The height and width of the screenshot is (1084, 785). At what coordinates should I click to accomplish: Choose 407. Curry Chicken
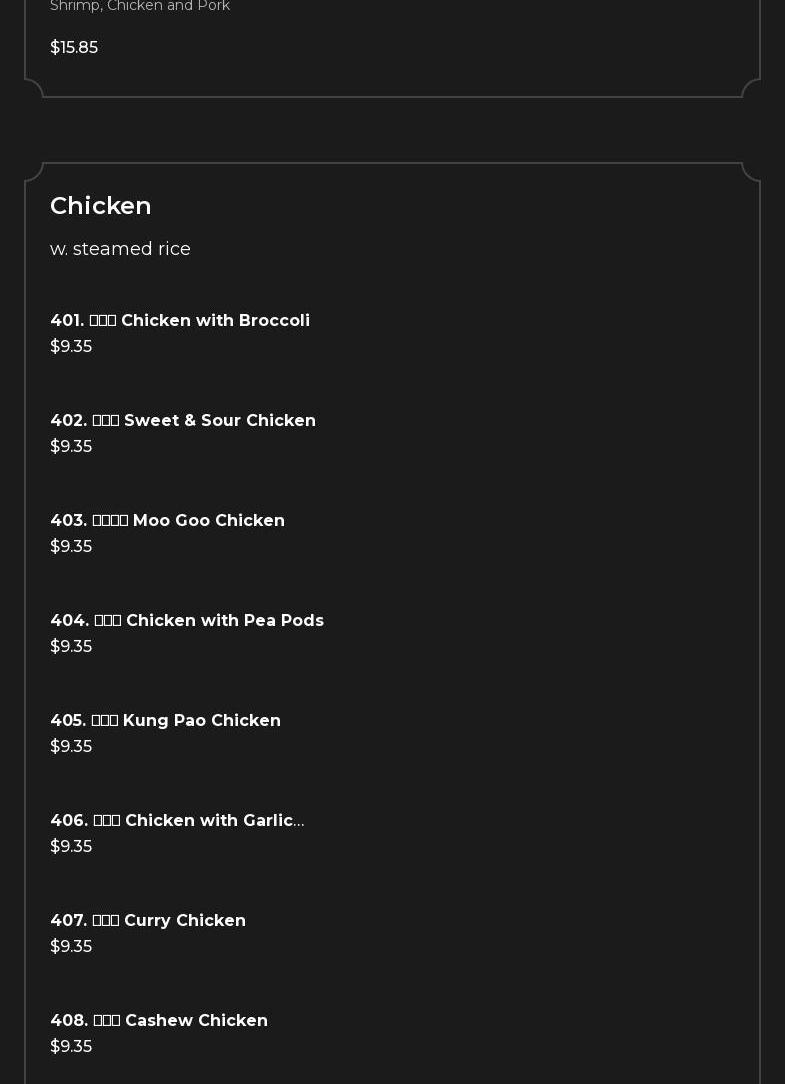[x=148, y=920]
